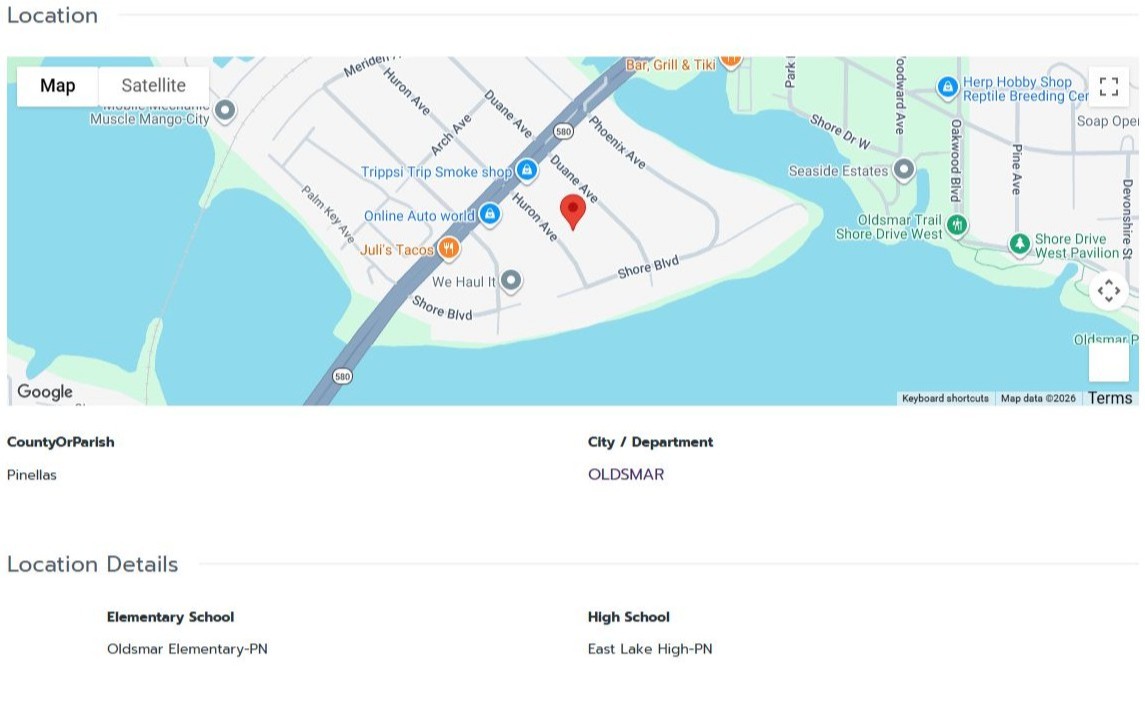Viewport: 1145px width, 716px height.
Task: Open map camera controls button
Action: (x=1108, y=290)
